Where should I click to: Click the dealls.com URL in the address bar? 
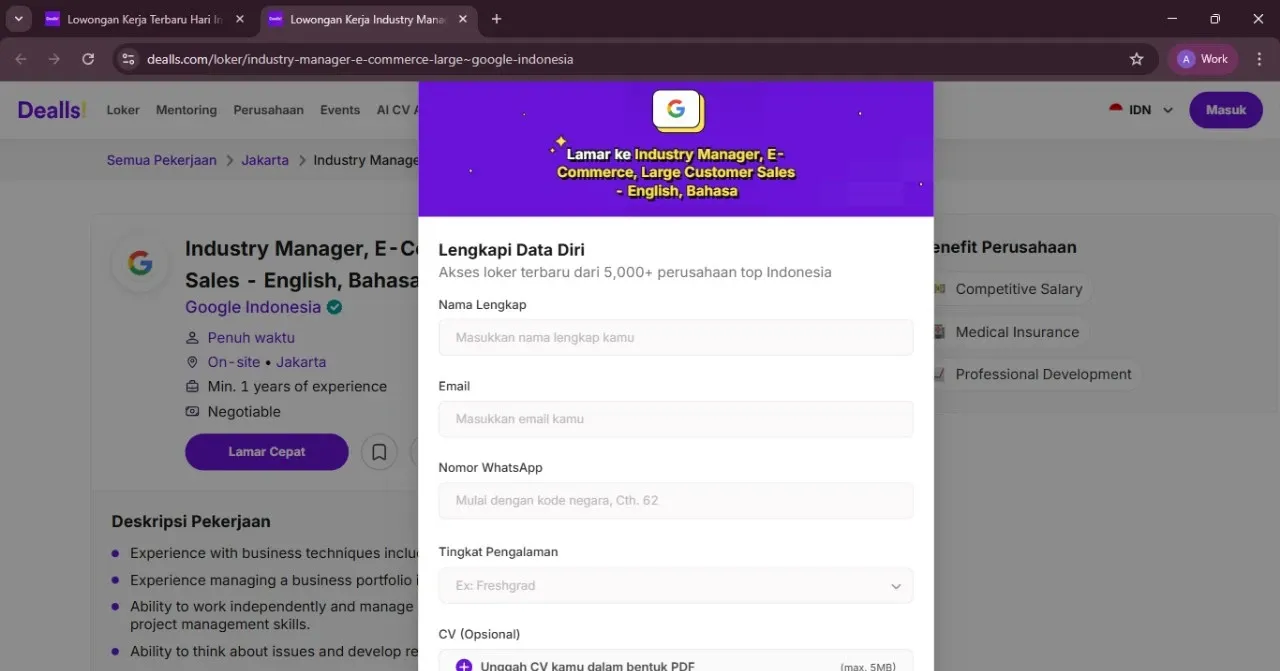[x=360, y=59]
